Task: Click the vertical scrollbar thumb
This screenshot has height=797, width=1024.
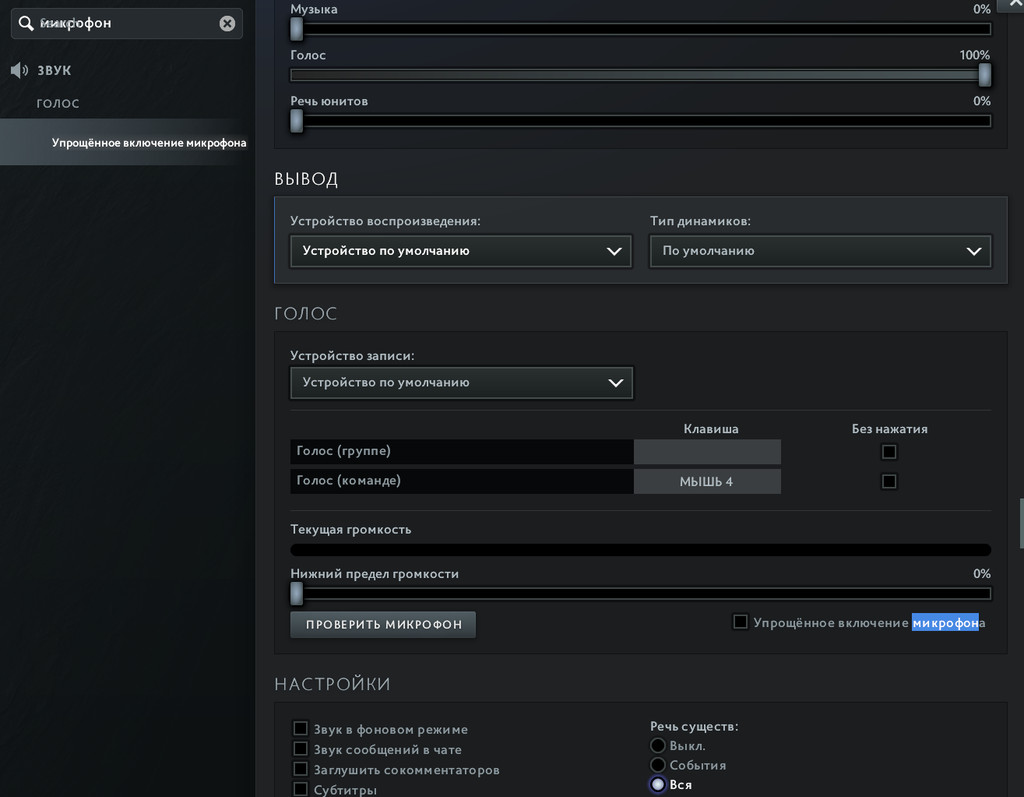Action: (1021, 524)
